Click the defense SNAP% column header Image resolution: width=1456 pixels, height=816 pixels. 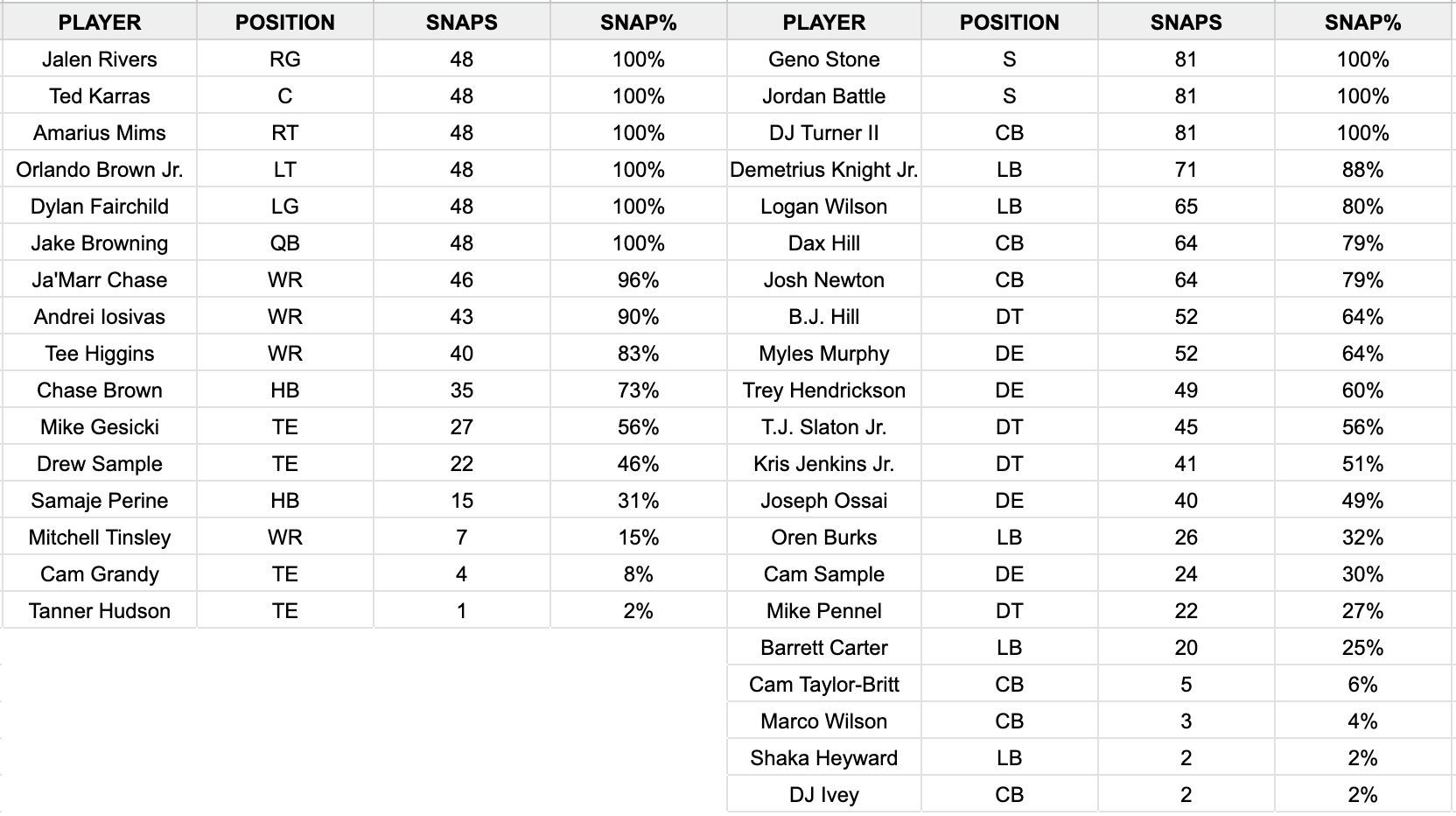(x=1362, y=23)
